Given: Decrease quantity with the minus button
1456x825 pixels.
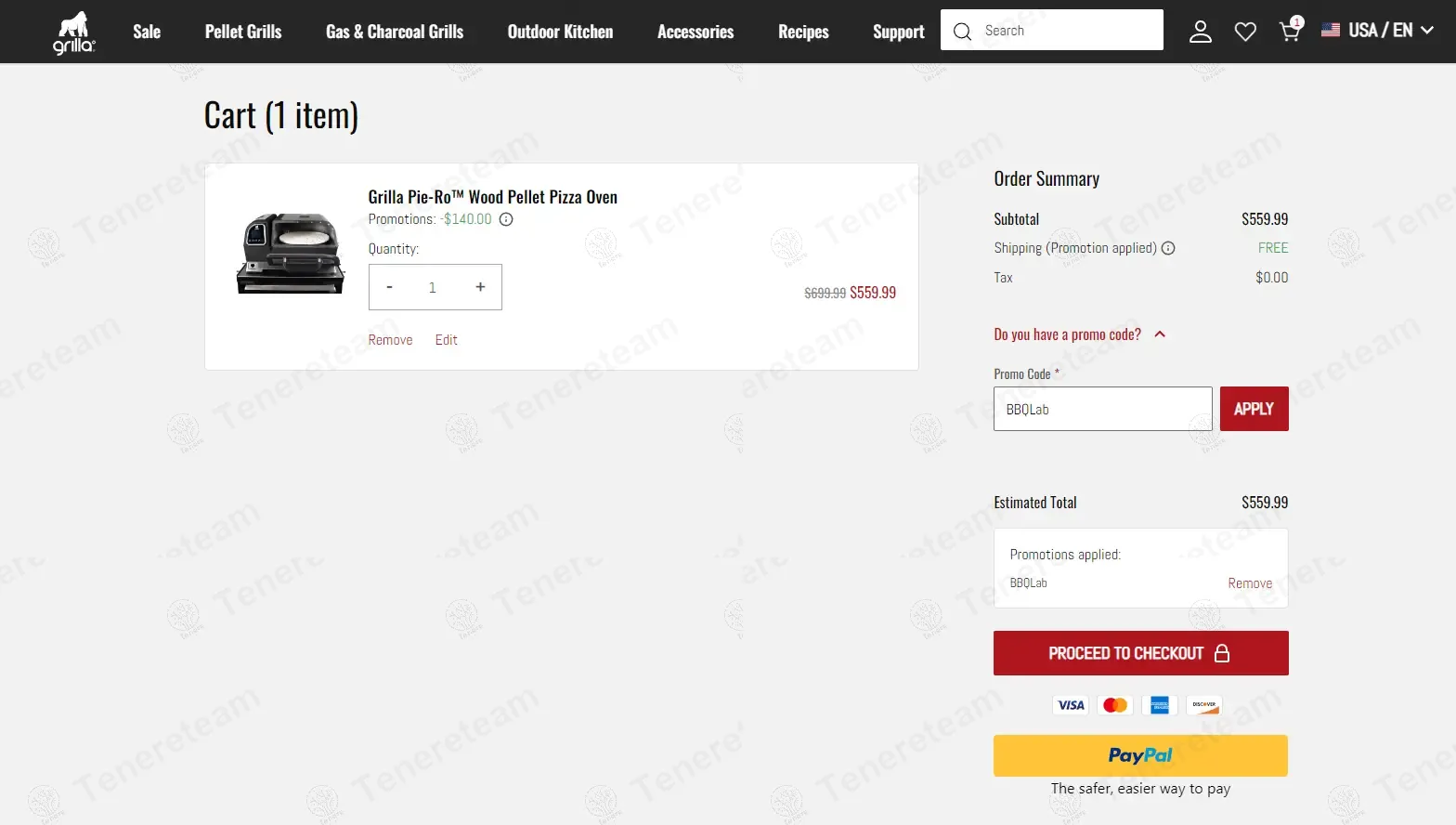Looking at the screenshot, I should click(x=390, y=287).
